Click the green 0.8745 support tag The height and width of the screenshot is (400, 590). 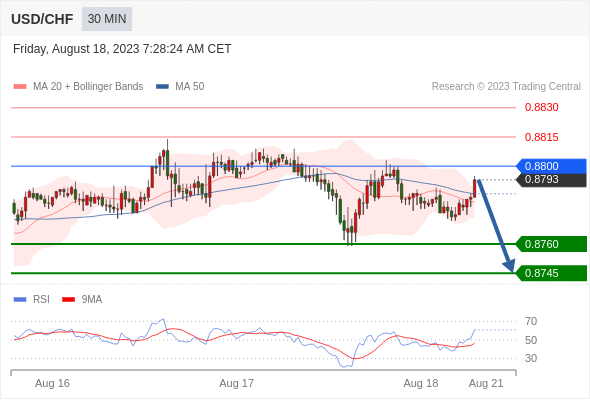(x=551, y=273)
